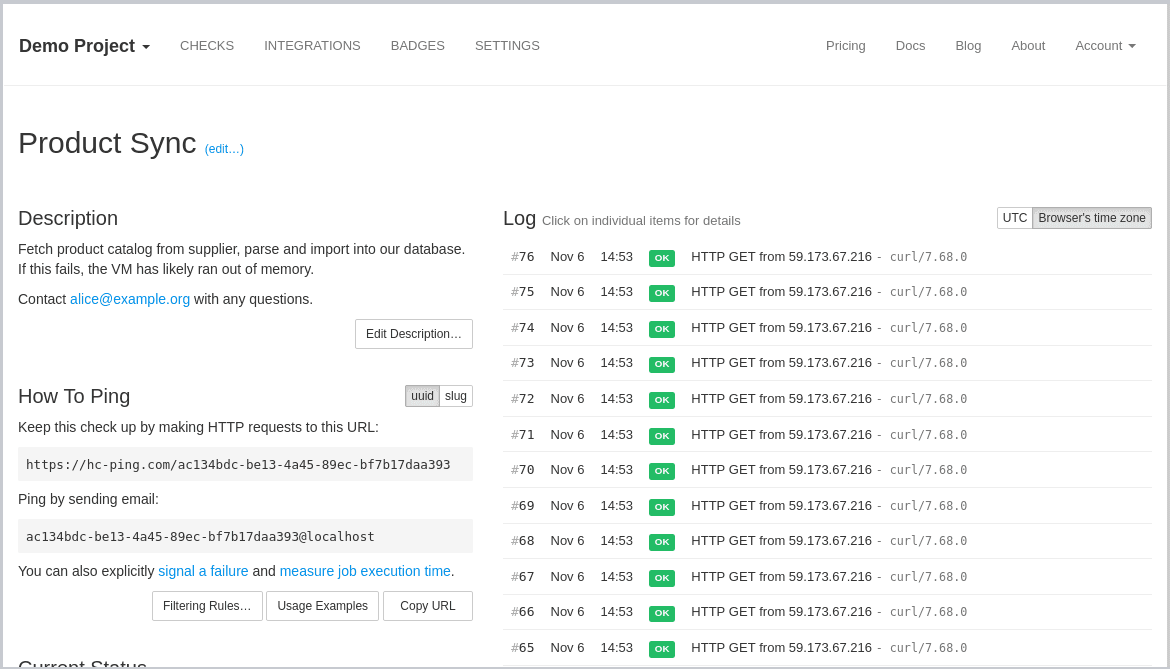Switch ping URL display to slug format
Image resolution: width=1170 pixels, height=669 pixels.
click(455, 396)
